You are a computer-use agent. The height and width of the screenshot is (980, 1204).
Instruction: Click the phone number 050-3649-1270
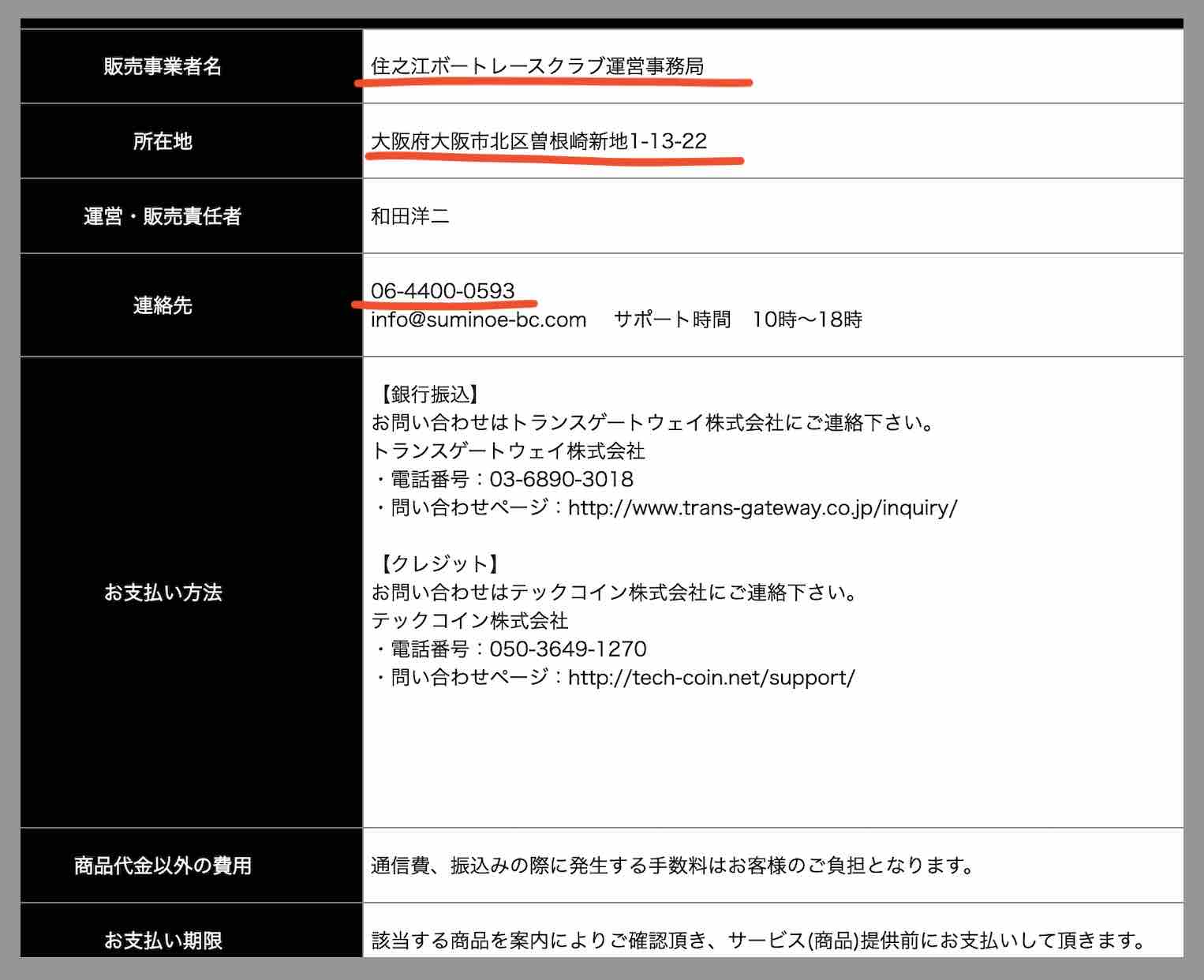coord(569,649)
